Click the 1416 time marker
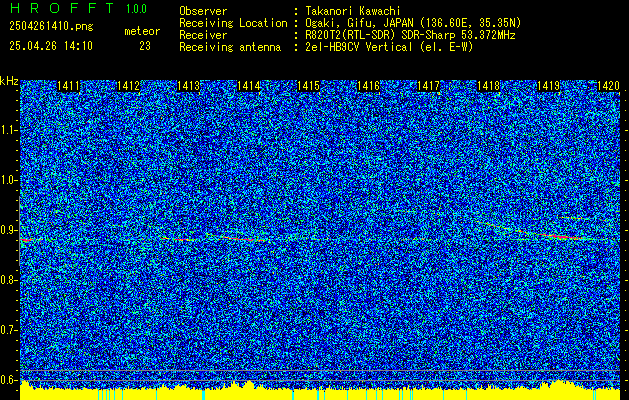The height and width of the screenshot is (400, 629). point(368,86)
